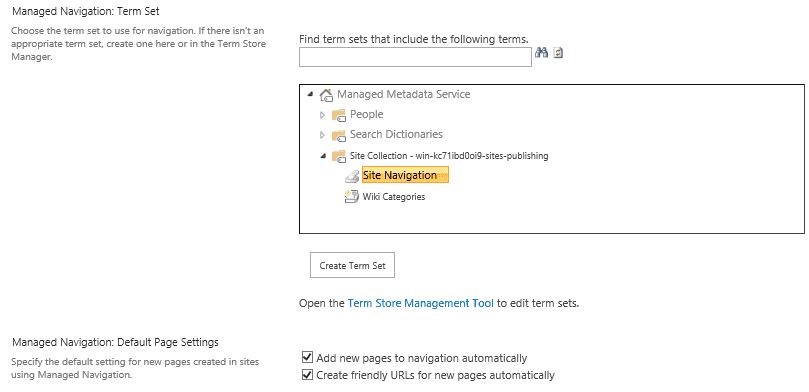Collapse the Managed Metadata Service node
This screenshot has width=809, height=392.
tap(310, 94)
